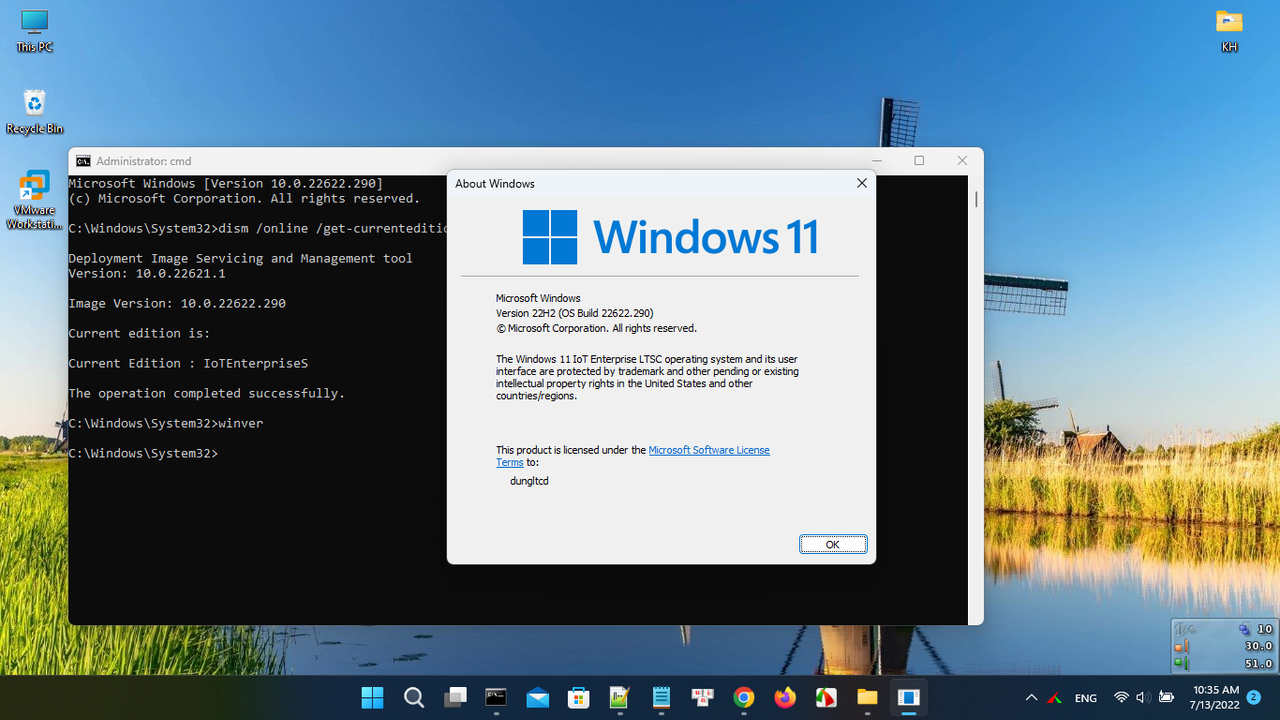Open Wi-Fi network settings in tray
The image size is (1280, 720).
point(1121,698)
